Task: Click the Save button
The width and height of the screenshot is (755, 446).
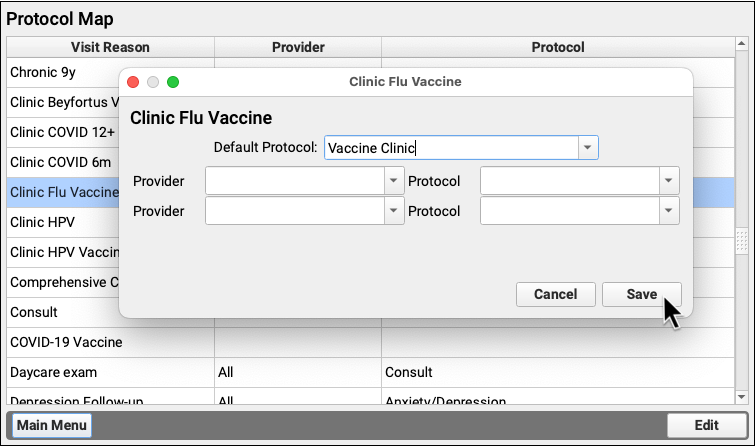Action: 641,294
